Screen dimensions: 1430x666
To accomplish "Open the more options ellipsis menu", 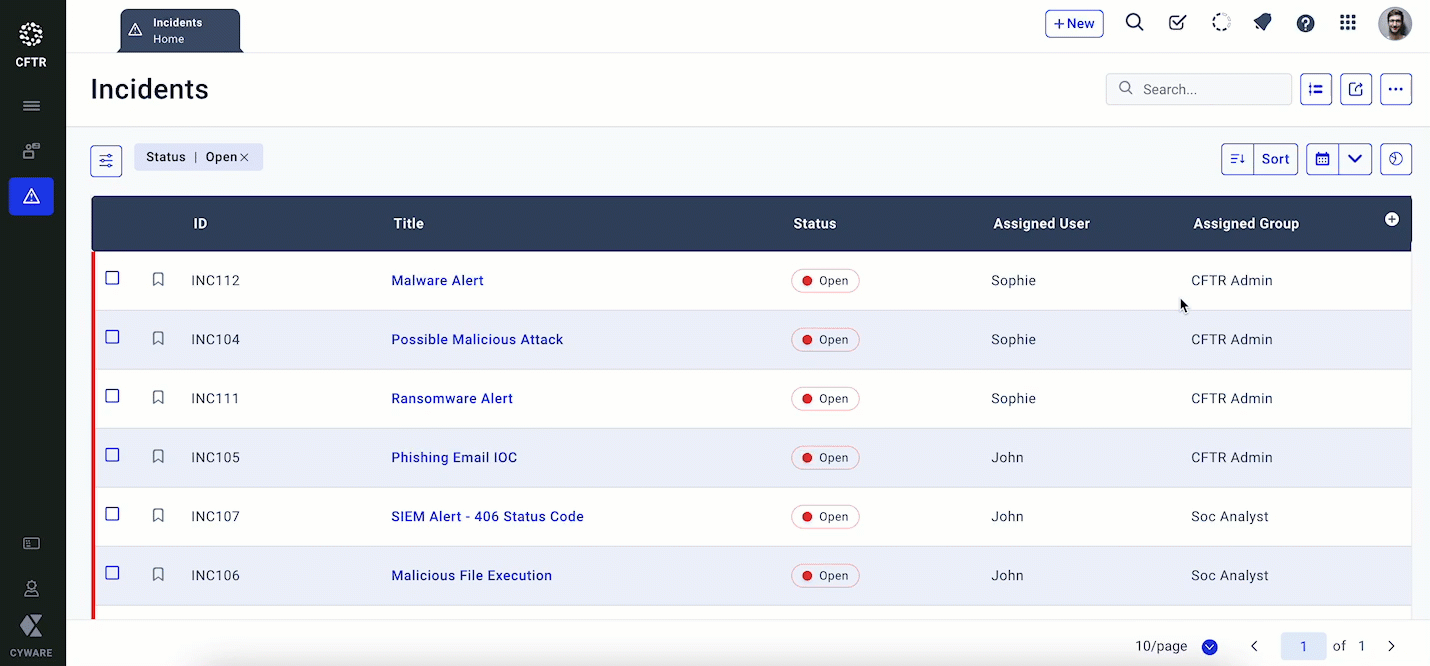I will click(x=1395, y=89).
